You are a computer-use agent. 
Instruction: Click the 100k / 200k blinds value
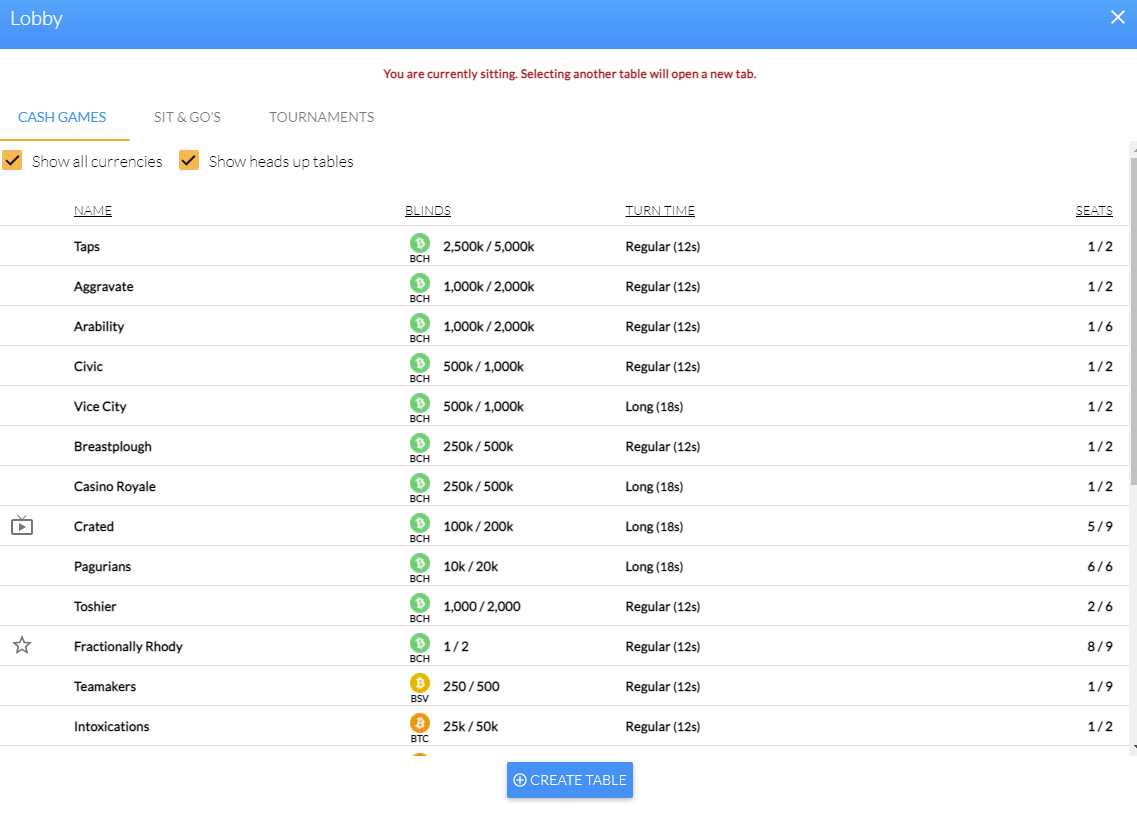click(479, 526)
